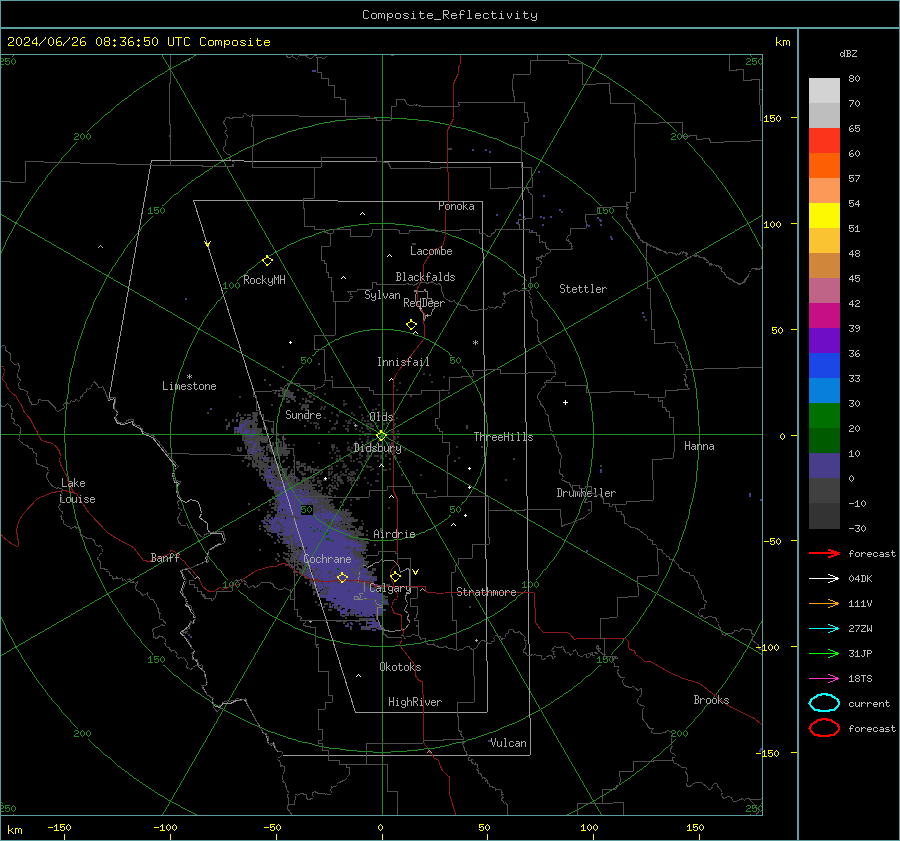The width and height of the screenshot is (900, 841).
Task: Select the blue 36-33 dBZ swatch
Action: tap(824, 366)
